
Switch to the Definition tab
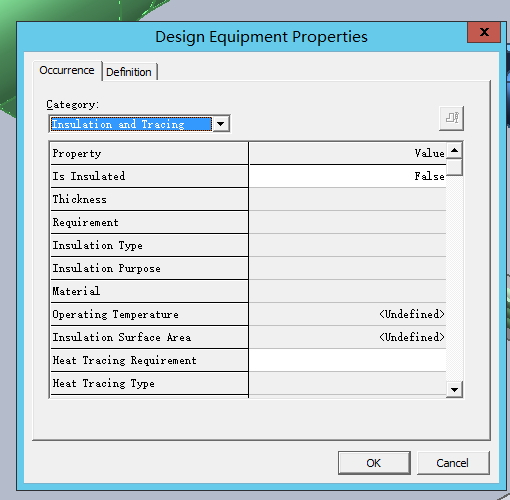pos(129,72)
